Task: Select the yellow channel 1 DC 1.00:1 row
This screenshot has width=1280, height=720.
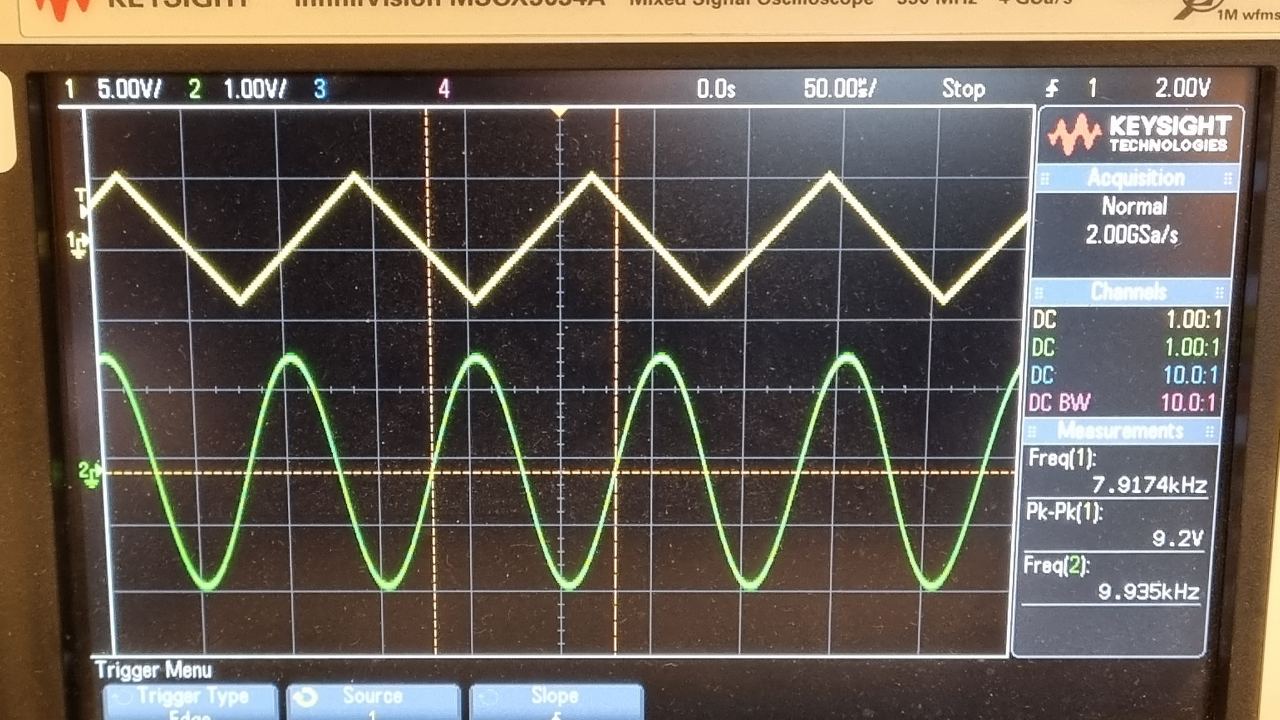Action: [1127, 321]
